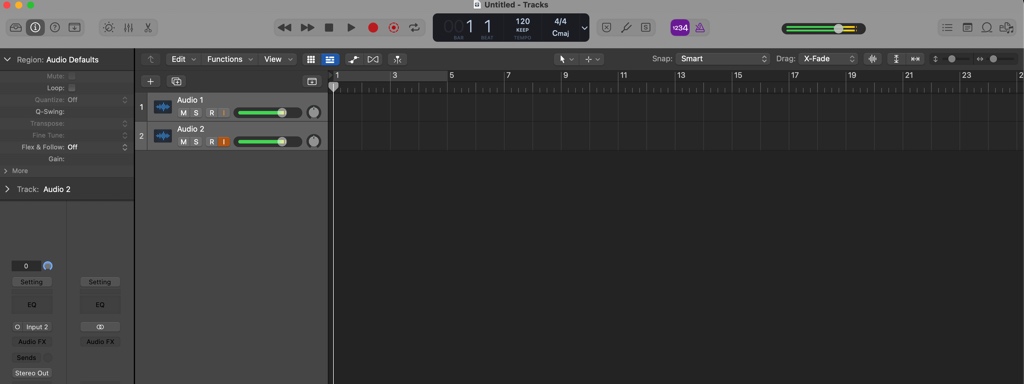Open the Functions menu
This screenshot has height=384, width=1024.
pyautogui.click(x=230, y=59)
